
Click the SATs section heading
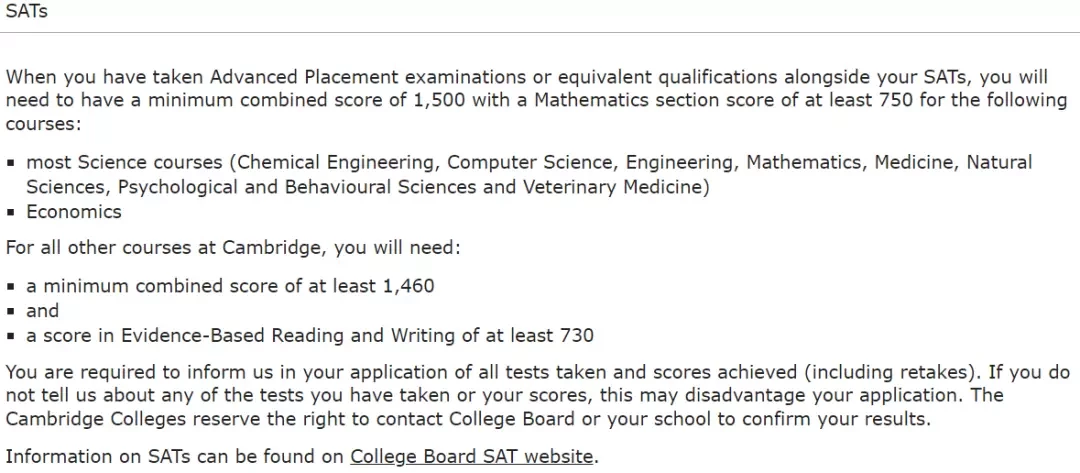pos(26,11)
